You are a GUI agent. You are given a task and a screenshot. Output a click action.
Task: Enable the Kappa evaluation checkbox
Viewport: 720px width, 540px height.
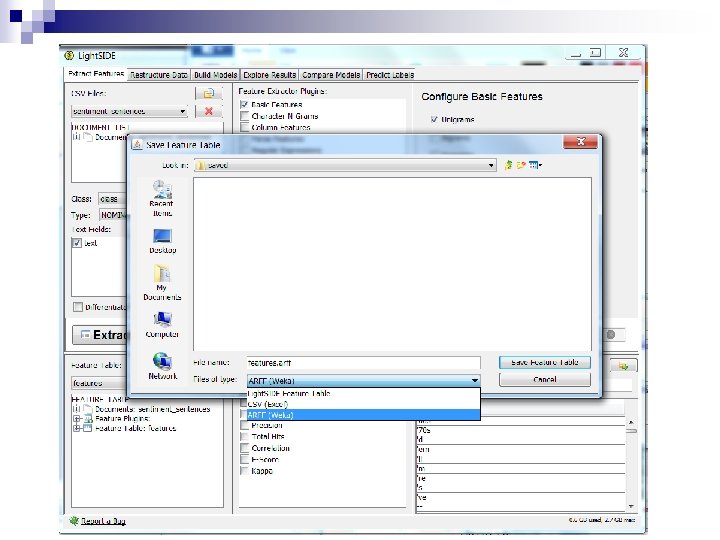pyautogui.click(x=245, y=471)
